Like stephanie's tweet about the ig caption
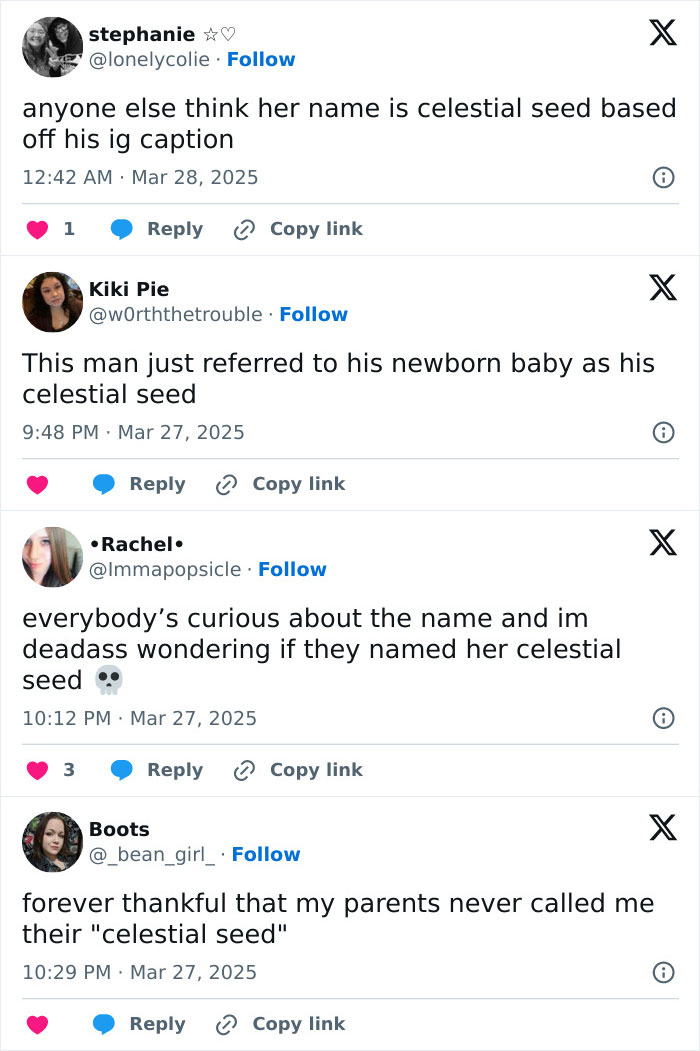The width and height of the screenshot is (700, 1051). (x=37, y=228)
